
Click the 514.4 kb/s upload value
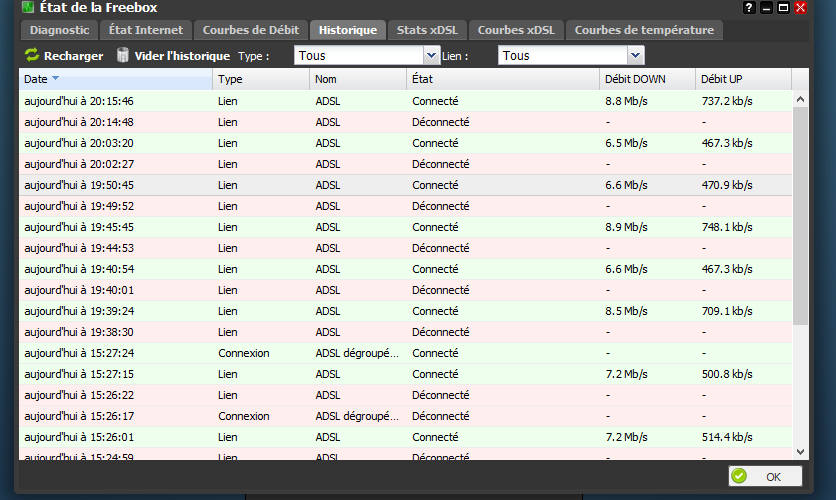727,437
